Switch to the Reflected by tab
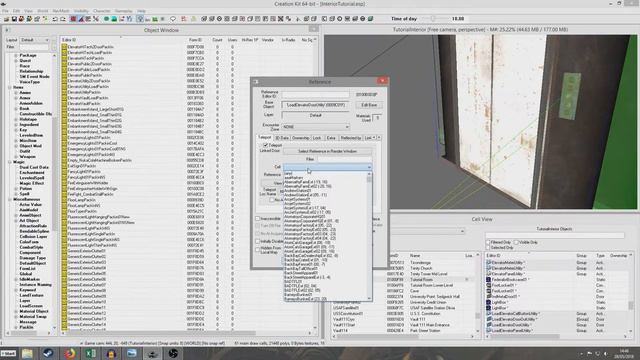This screenshot has height=360, width=640. click(351, 138)
